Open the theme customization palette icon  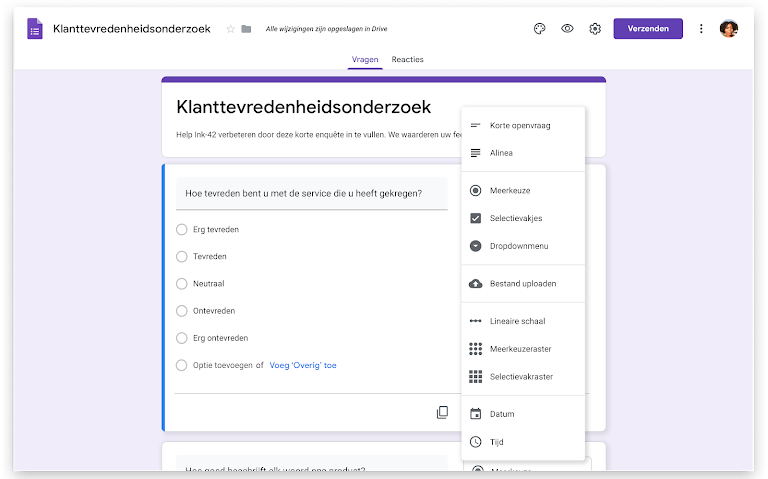click(540, 29)
